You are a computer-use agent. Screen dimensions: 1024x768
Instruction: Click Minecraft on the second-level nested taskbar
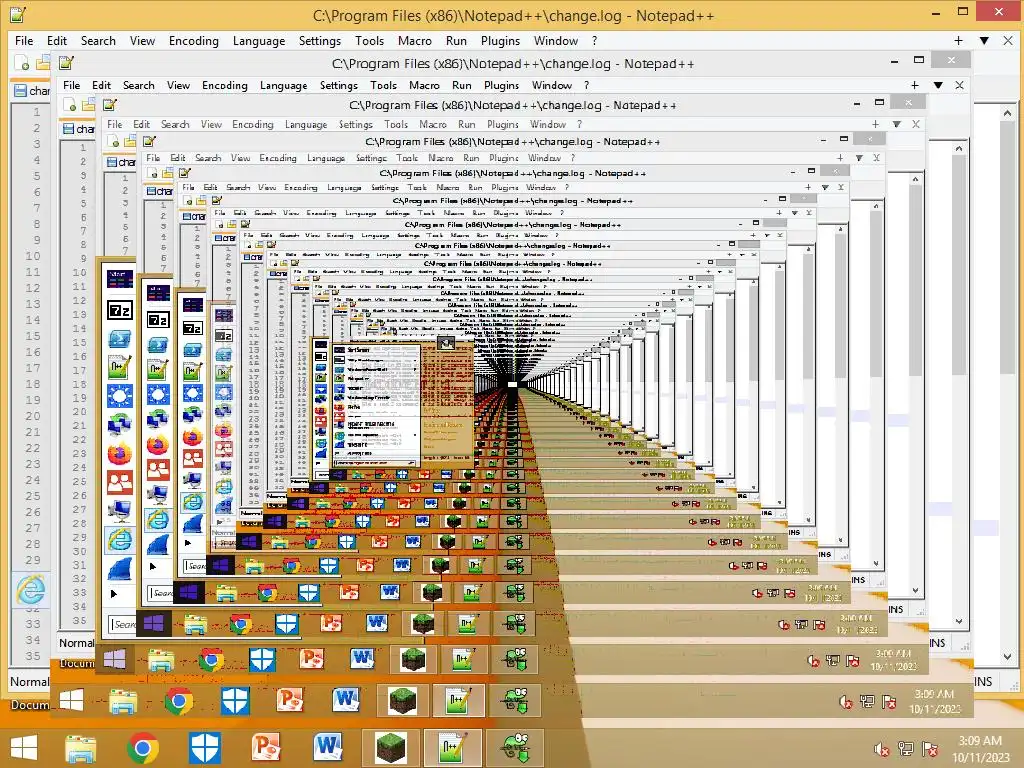click(402, 700)
